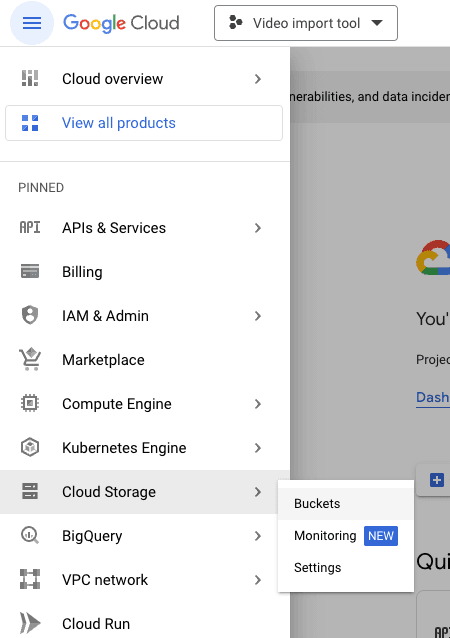Click the View all products grid icon

30,123
